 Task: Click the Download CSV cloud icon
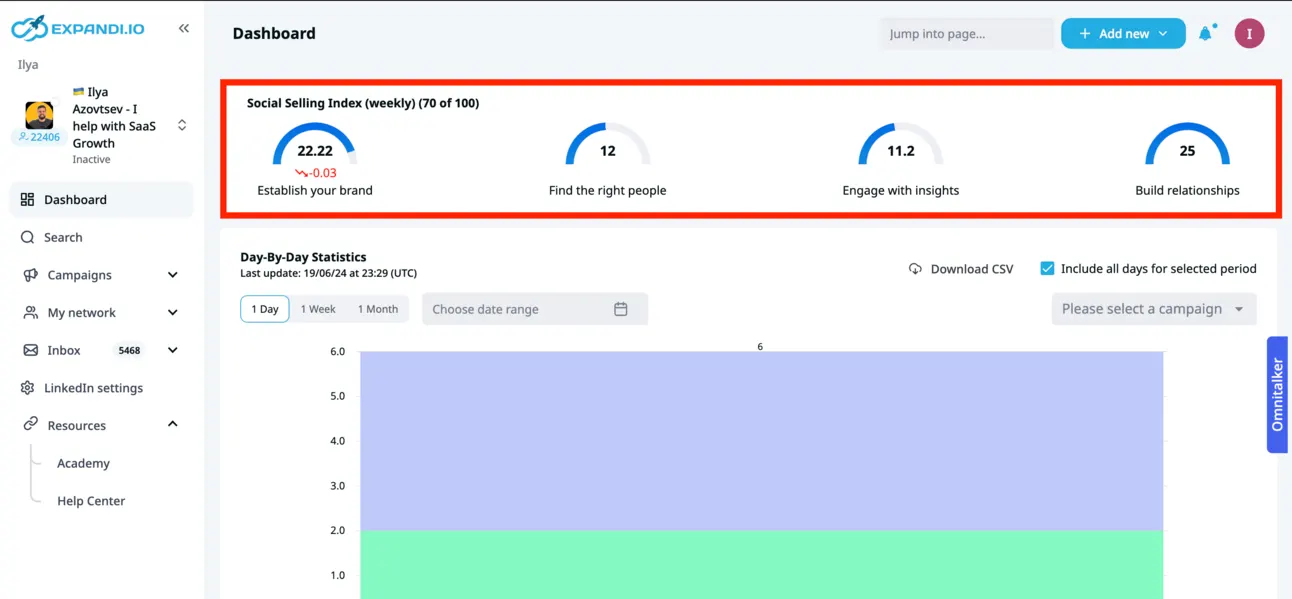pyautogui.click(x=915, y=269)
